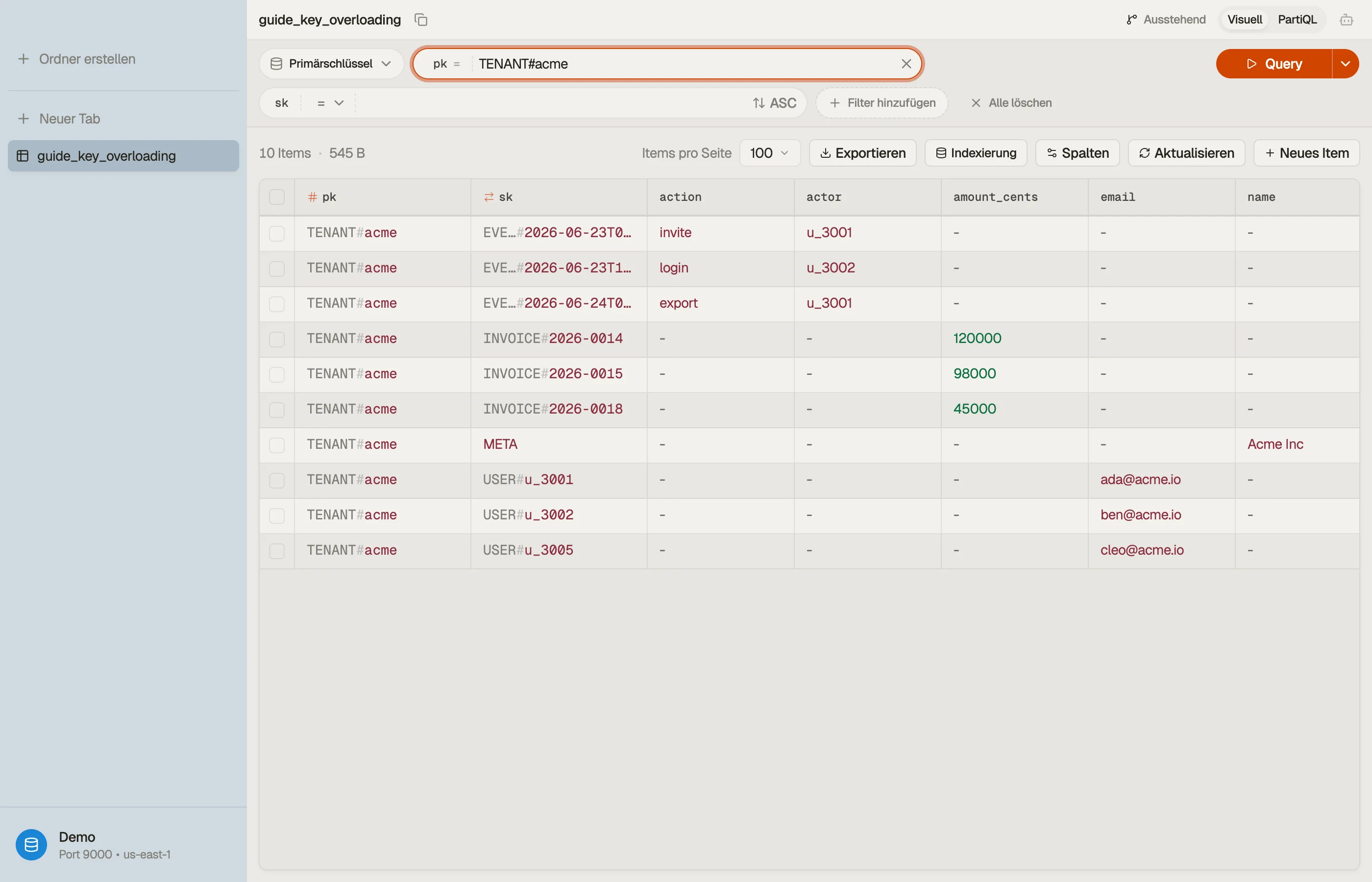Switch to PartiQL mode
Screen dimensions: 1372x882
pos(1297,20)
